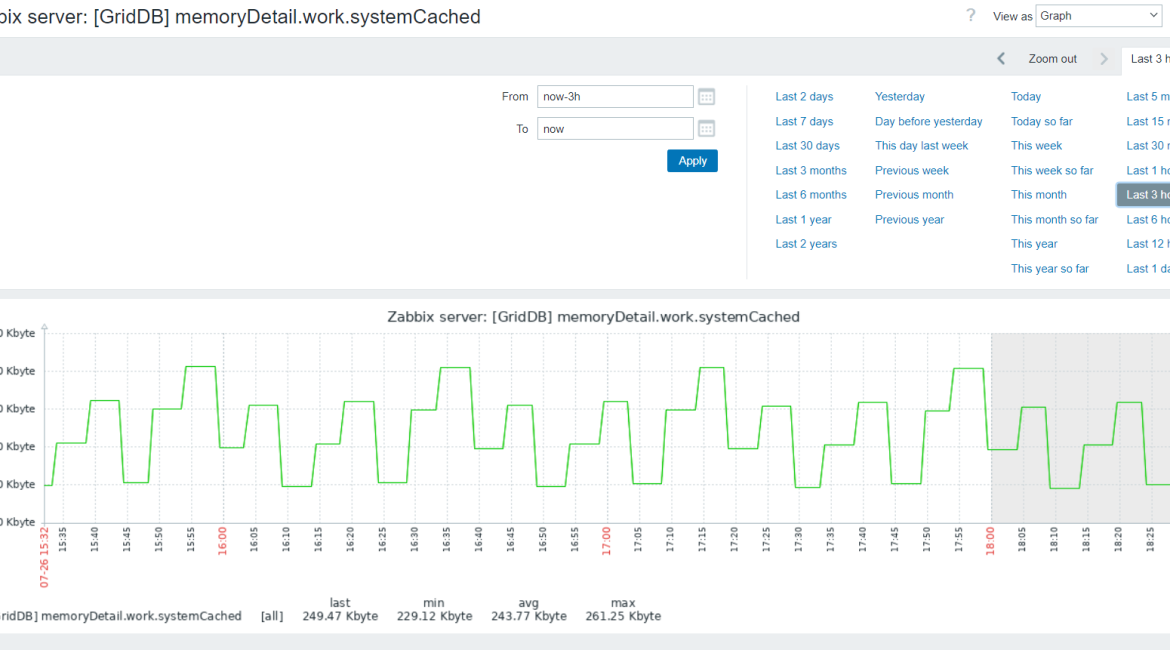This screenshot has width=1170, height=650.
Task: Open the Last 3 hours time tab
Action: tap(1148, 59)
